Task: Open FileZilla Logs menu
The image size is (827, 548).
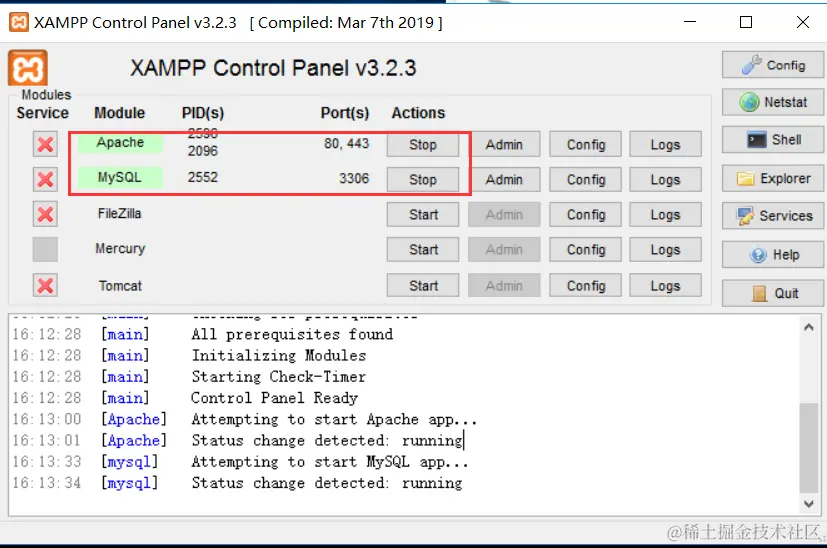Action: coord(666,215)
